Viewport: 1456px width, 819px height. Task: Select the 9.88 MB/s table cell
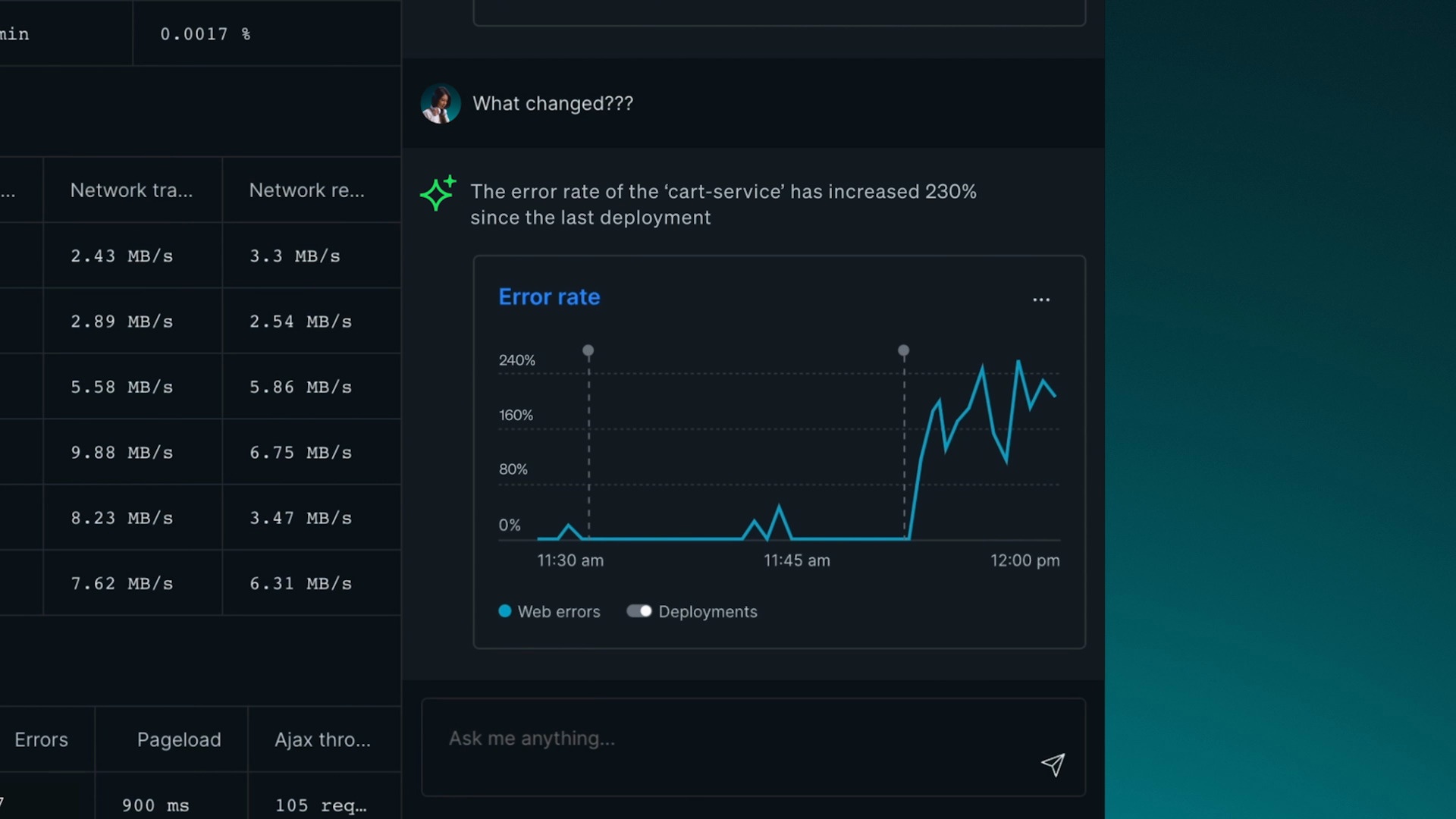[122, 453]
